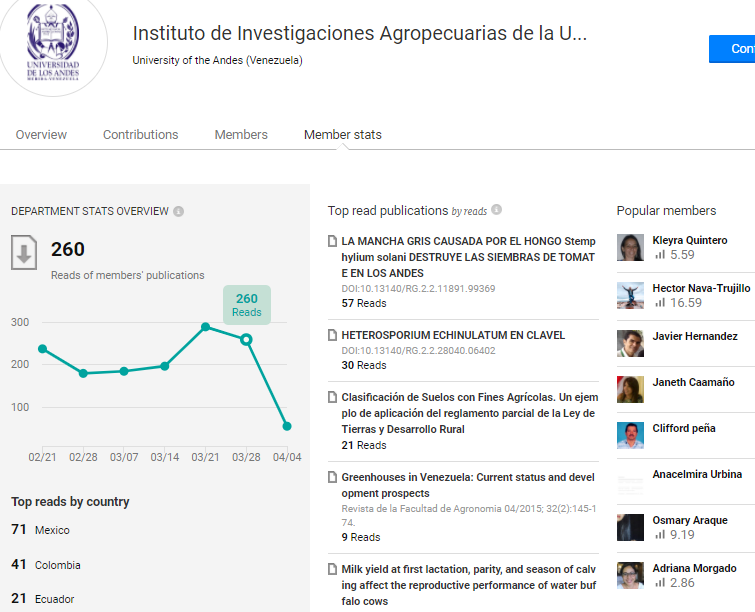This screenshot has height=612, width=755.
Task: Click the name Osmary Araque
Action: click(x=690, y=520)
